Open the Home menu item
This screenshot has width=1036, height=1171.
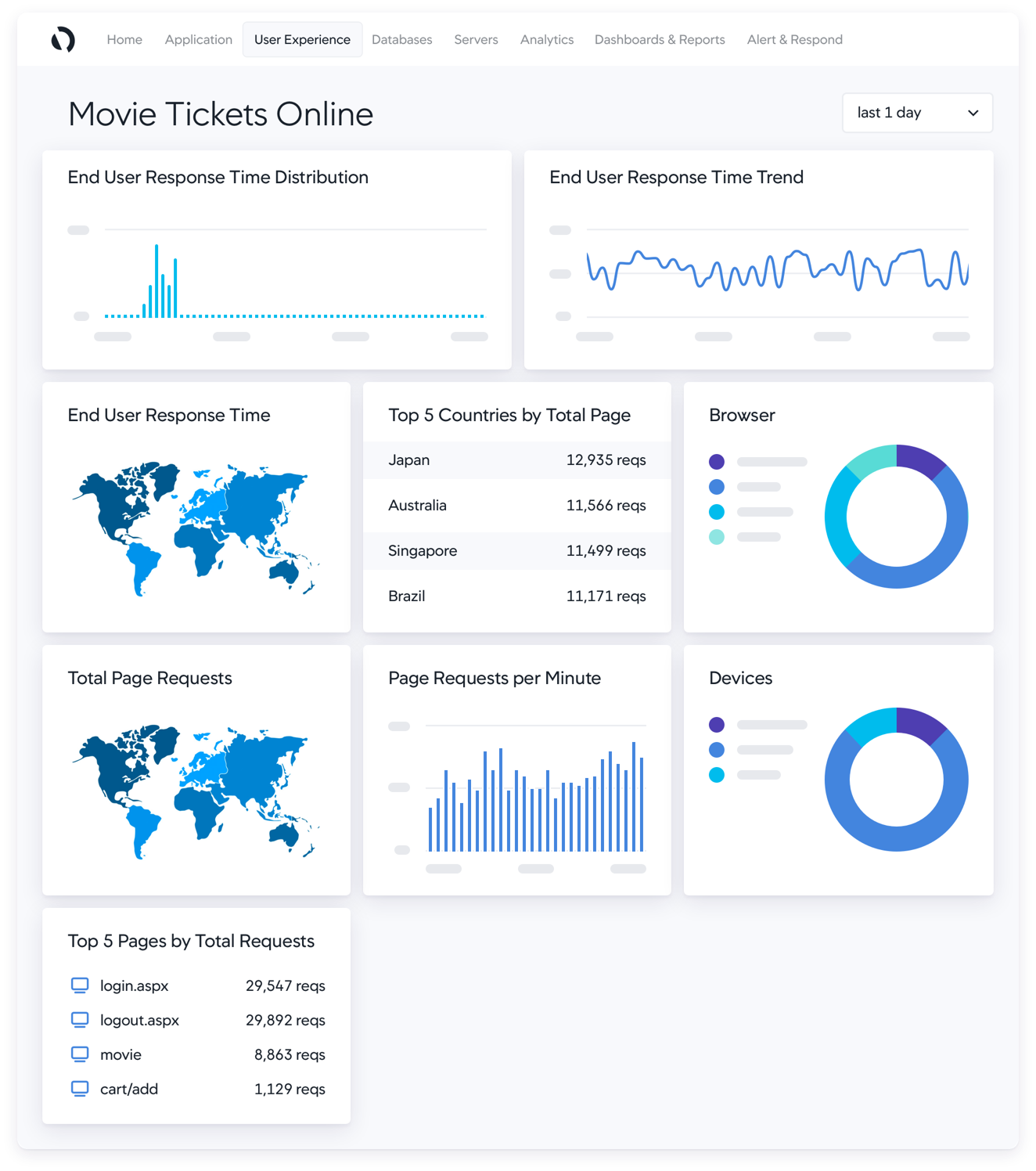[x=124, y=39]
